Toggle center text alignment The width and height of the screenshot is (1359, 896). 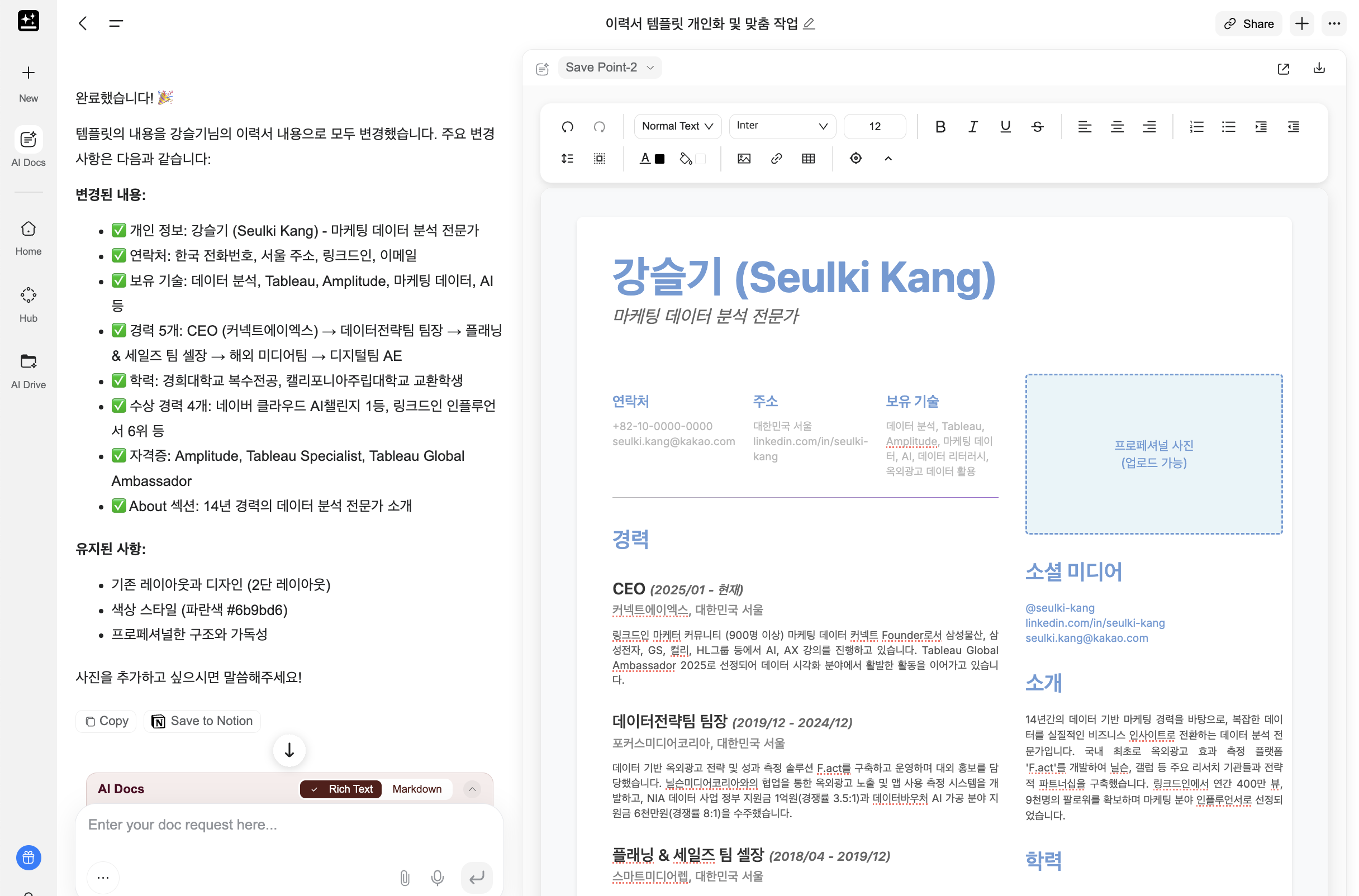coord(1116,126)
